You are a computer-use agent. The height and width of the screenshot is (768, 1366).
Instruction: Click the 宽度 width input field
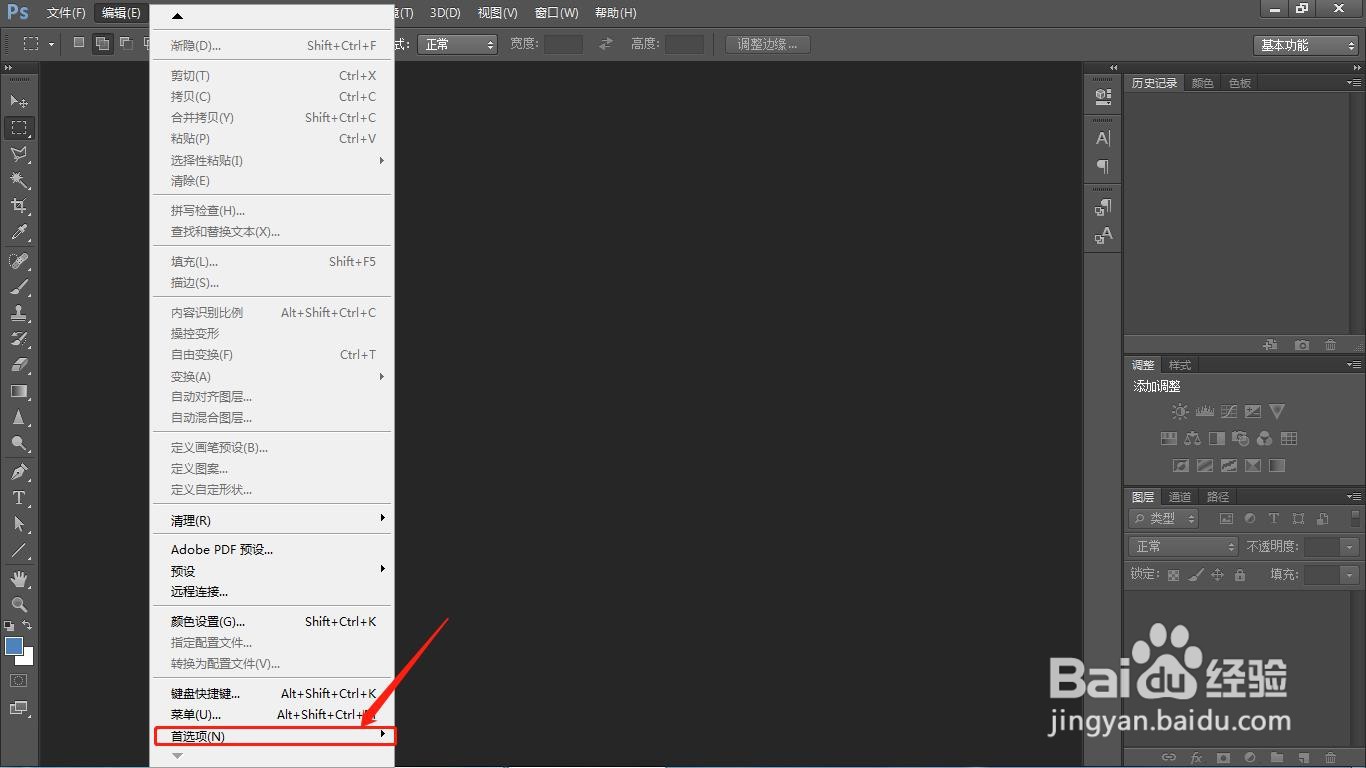point(563,44)
